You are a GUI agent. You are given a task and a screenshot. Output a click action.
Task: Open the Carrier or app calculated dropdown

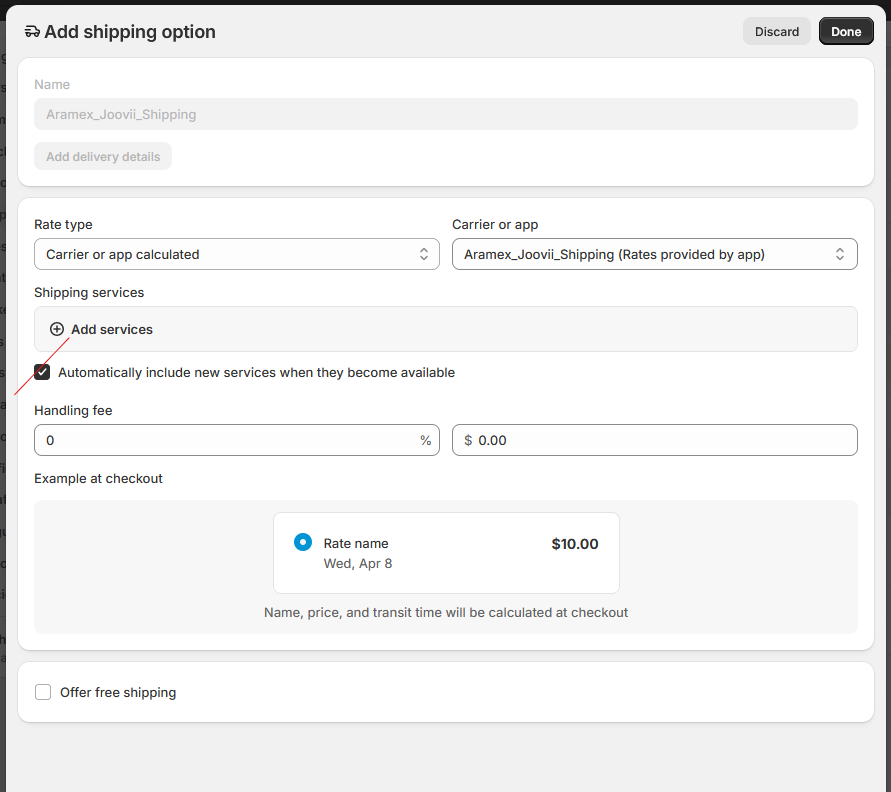click(236, 255)
